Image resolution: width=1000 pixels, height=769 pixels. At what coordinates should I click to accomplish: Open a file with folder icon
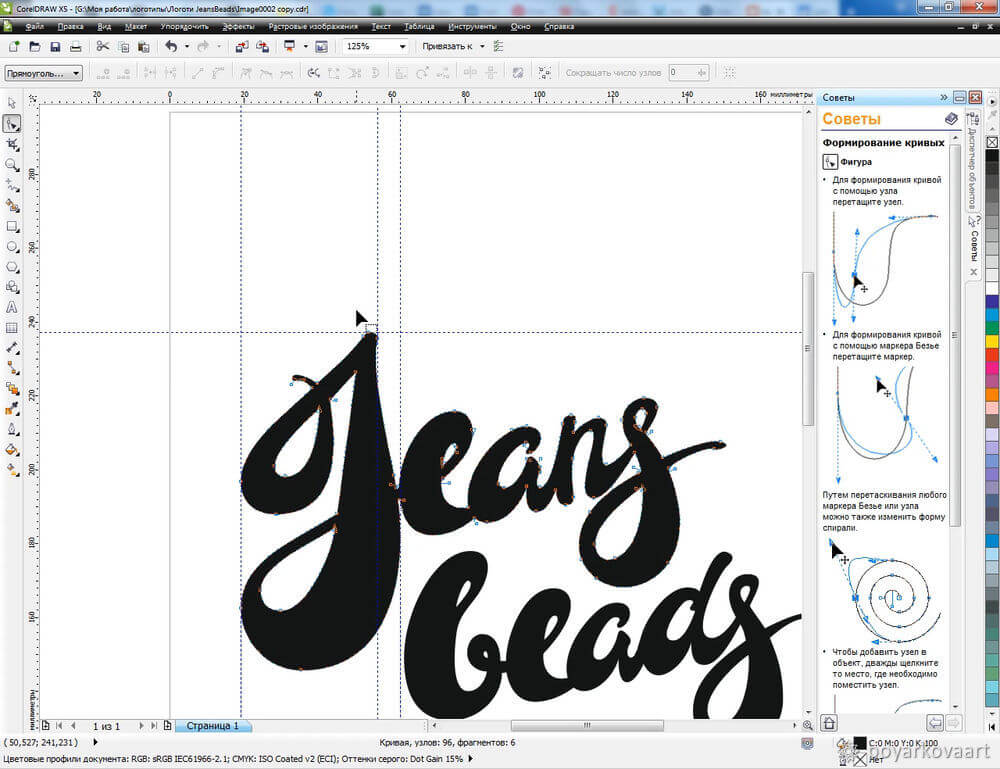(x=34, y=47)
